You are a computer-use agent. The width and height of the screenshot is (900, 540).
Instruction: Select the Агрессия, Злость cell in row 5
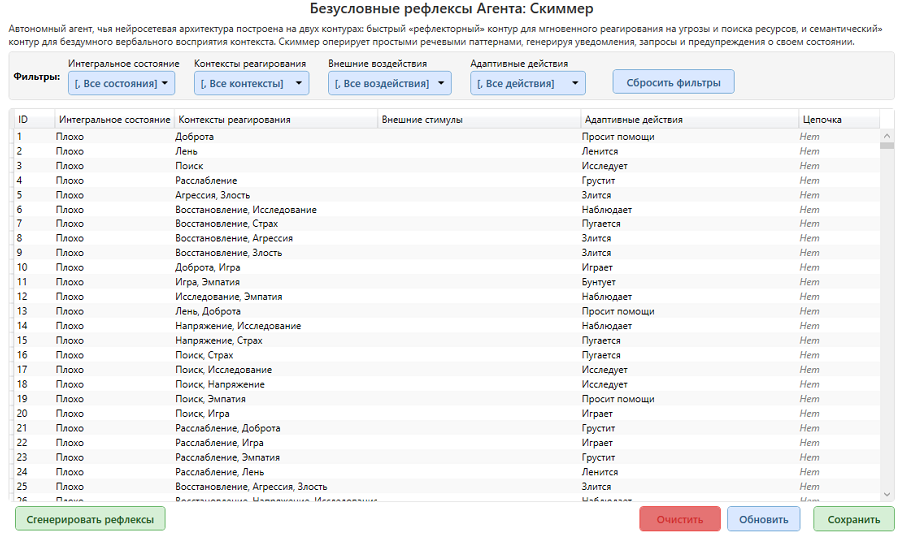click(x=212, y=195)
